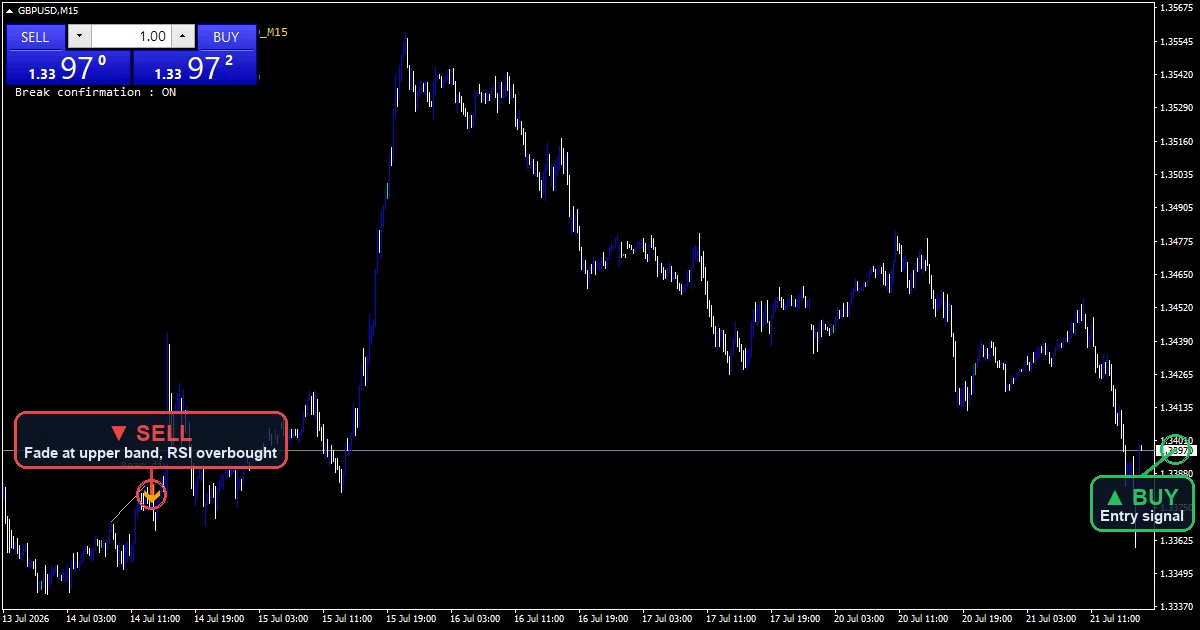The width and height of the screenshot is (1200, 630).
Task: Click the '13 Jul 2026' time axis label
Action: [28, 619]
